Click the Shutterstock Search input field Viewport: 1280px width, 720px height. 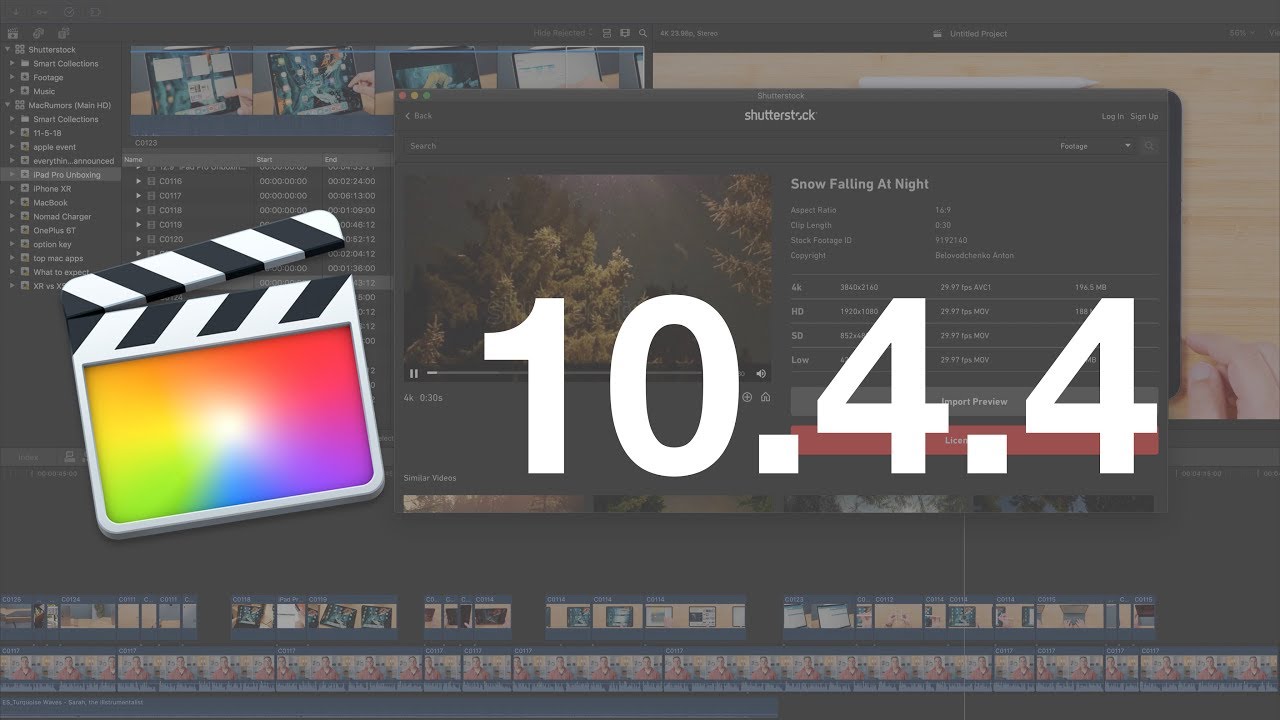(x=728, y=146)
